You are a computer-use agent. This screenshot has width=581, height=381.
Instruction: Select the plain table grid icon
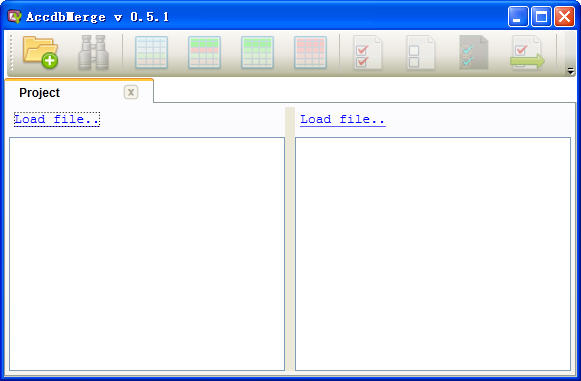click(x=152, y=52)
